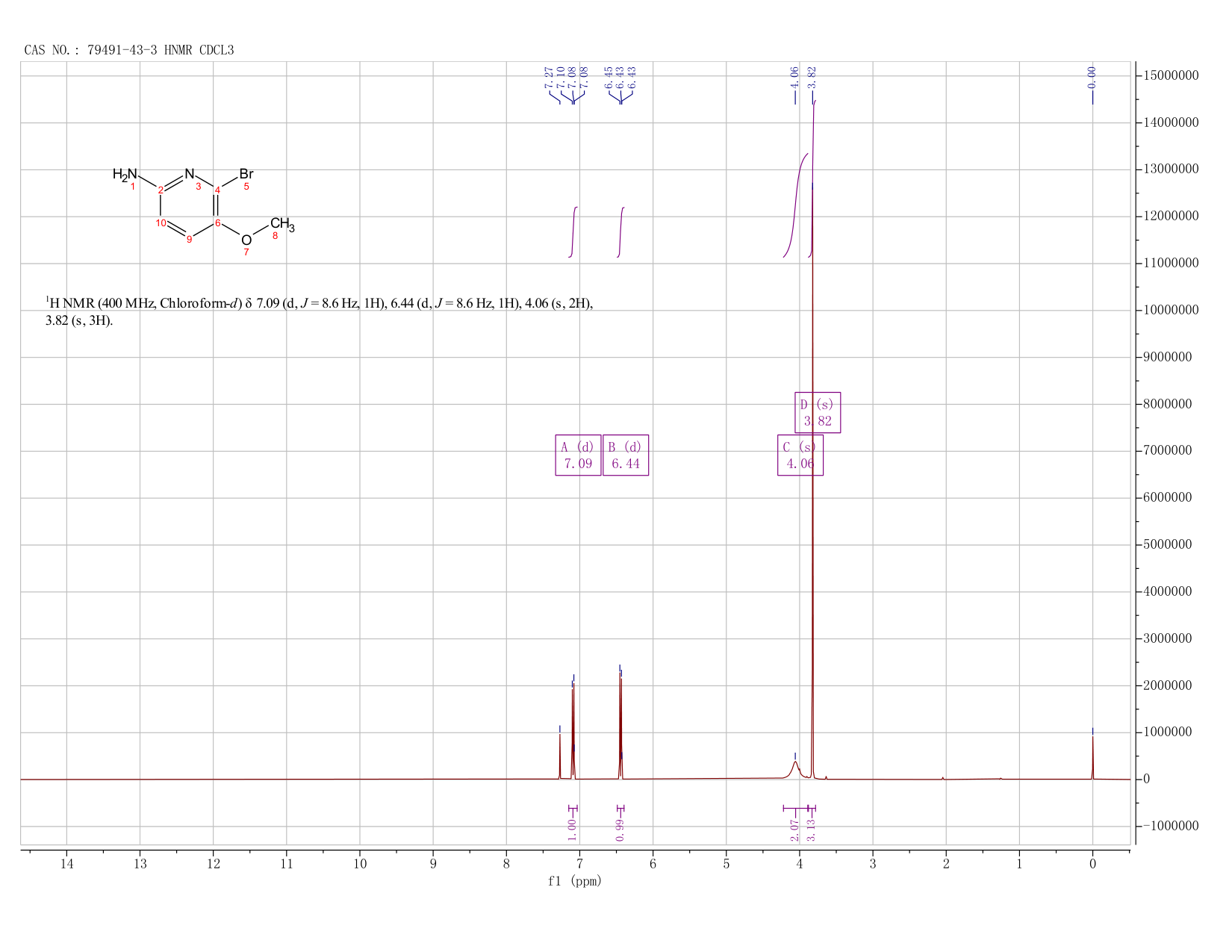Select the oxygen atom labeled 7
This screenshot has height=952, width=1232.
pyautogui.click(x=246, y=240)
